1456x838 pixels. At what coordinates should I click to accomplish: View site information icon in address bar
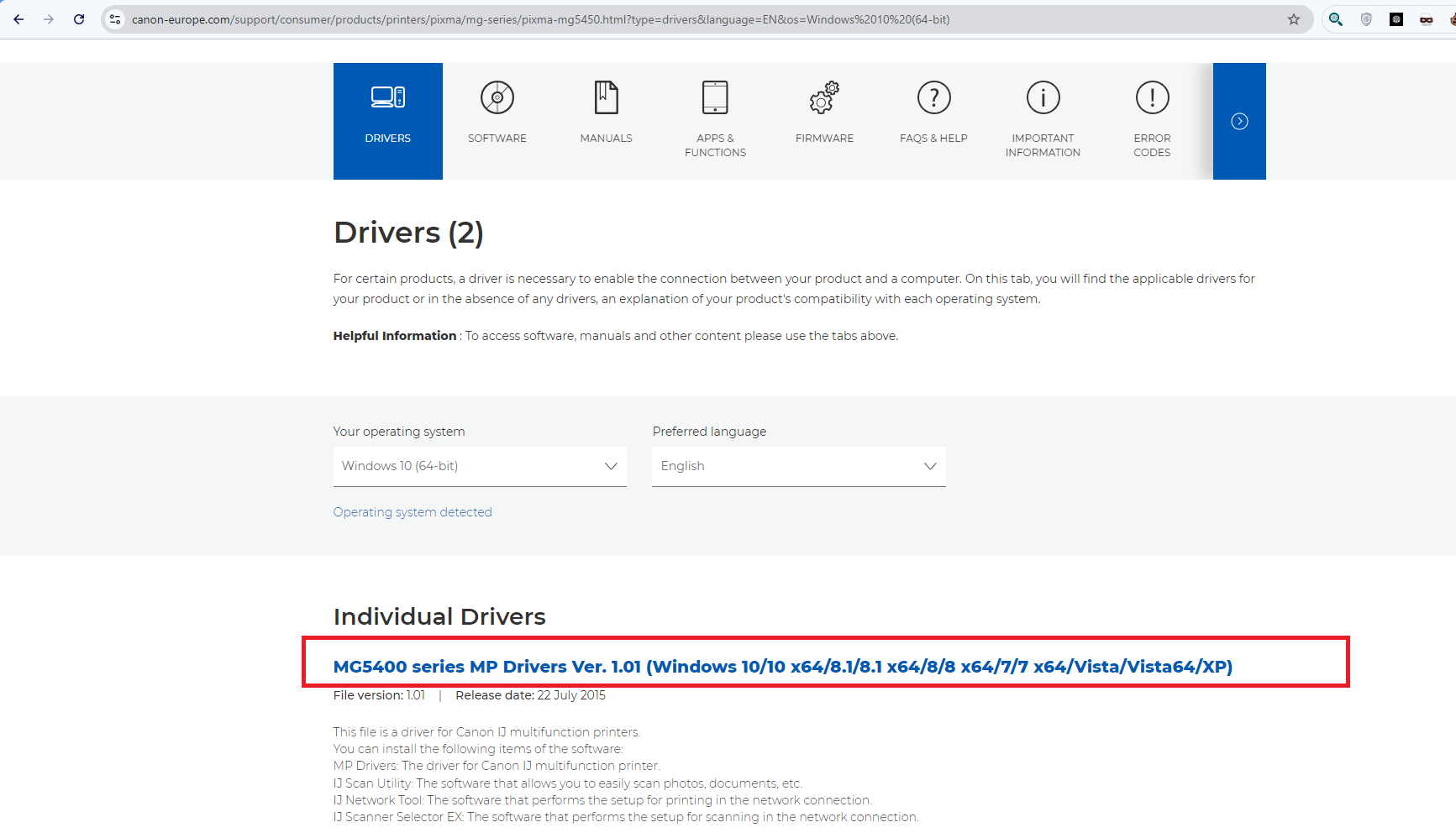(x=115, y=19)
